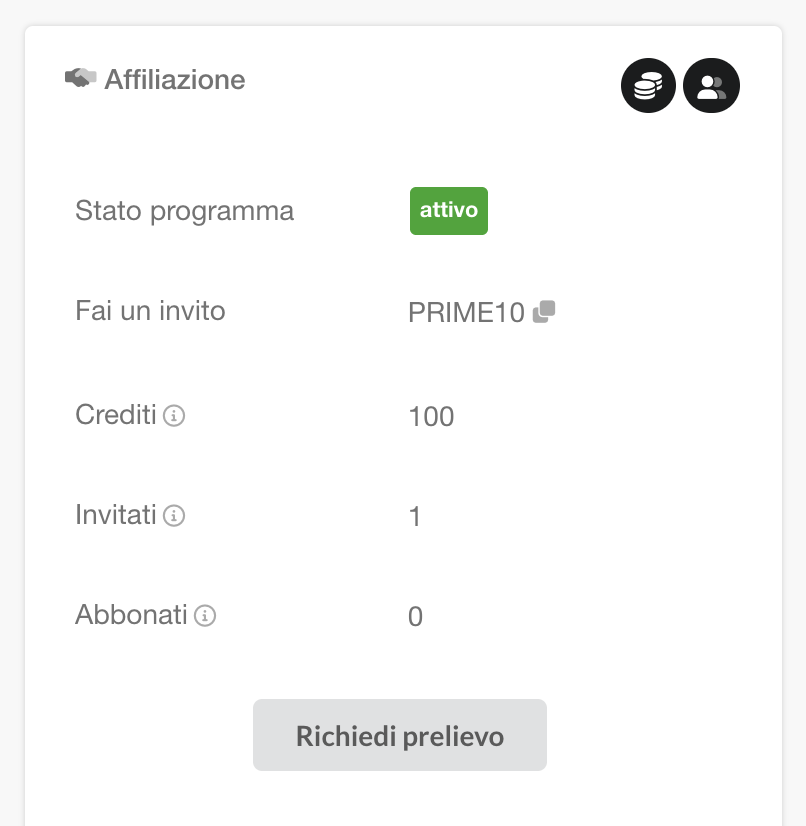The width and height of the screenshot is (806, 826).
Task: Show info tooltip for Abbonati
Action: [205, 616]
